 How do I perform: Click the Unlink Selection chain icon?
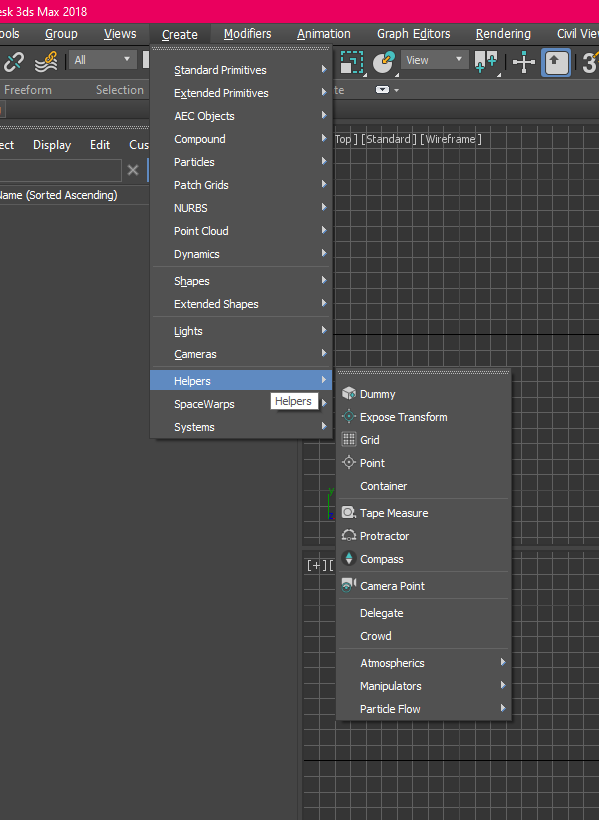(14, 62)
